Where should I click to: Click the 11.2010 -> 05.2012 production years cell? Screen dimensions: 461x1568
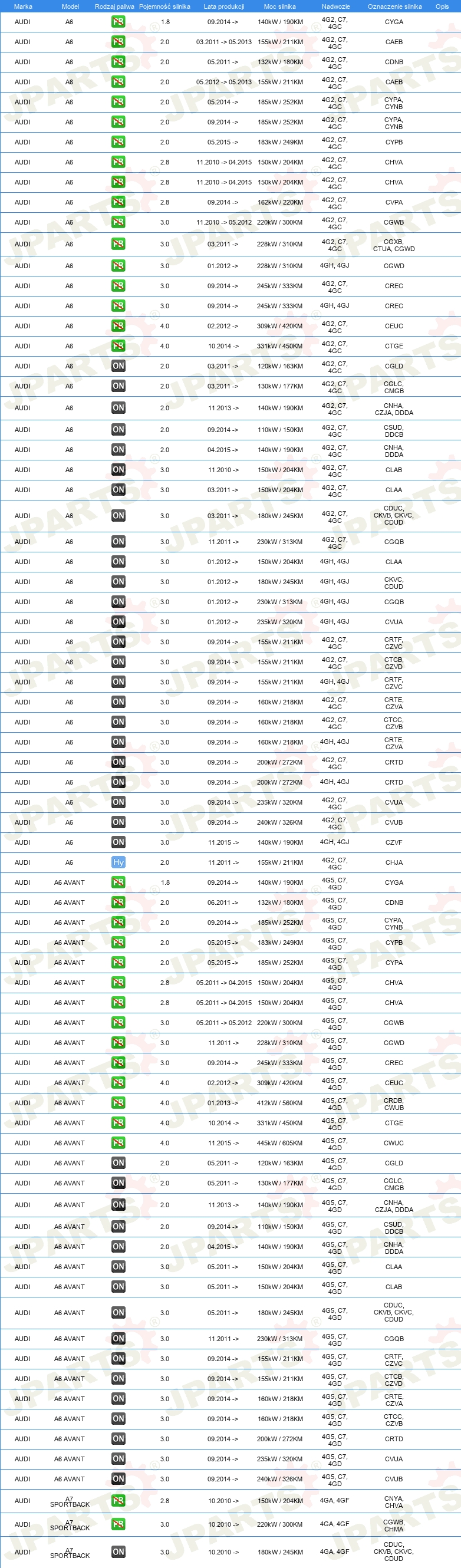(224, 222)
